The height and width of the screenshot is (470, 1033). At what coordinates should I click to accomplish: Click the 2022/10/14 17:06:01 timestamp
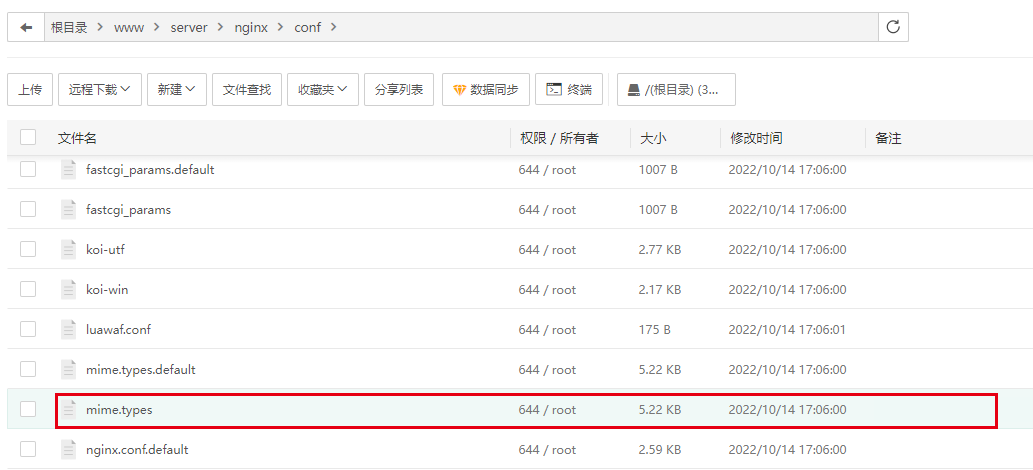787,330
